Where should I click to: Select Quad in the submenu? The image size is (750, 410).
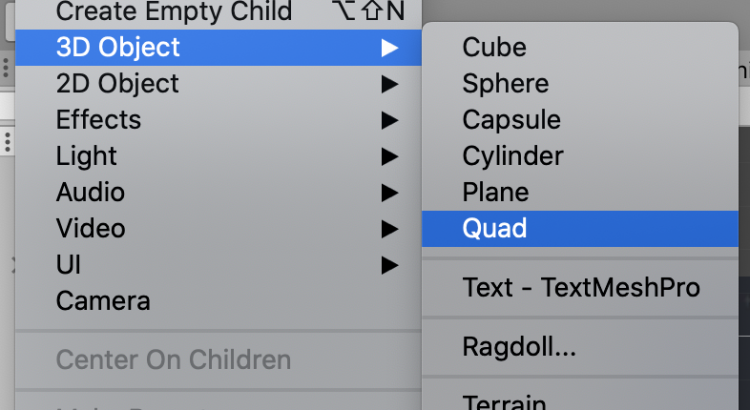click(494, 229)
